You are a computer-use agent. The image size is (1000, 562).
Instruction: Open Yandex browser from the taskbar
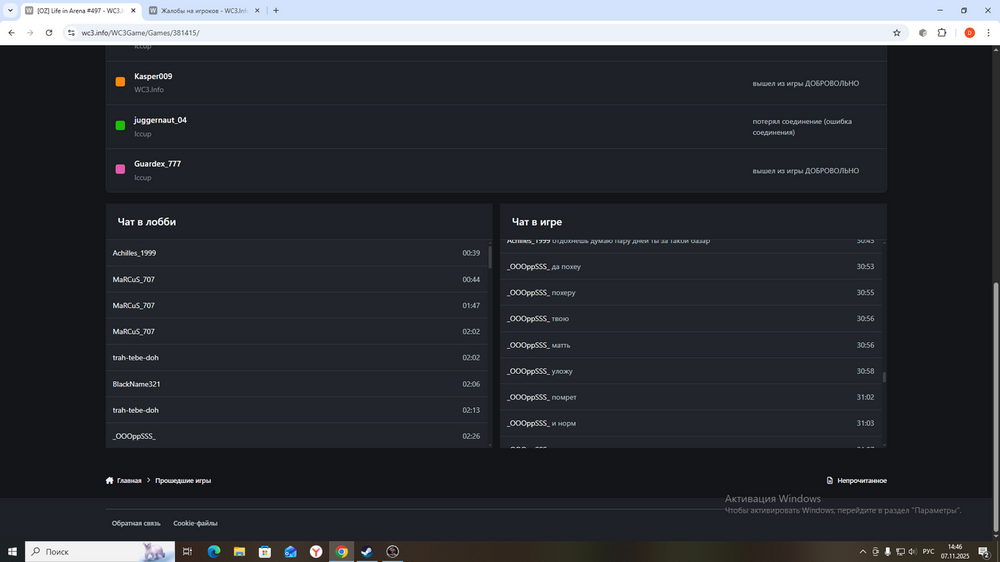tap(316, 551)
